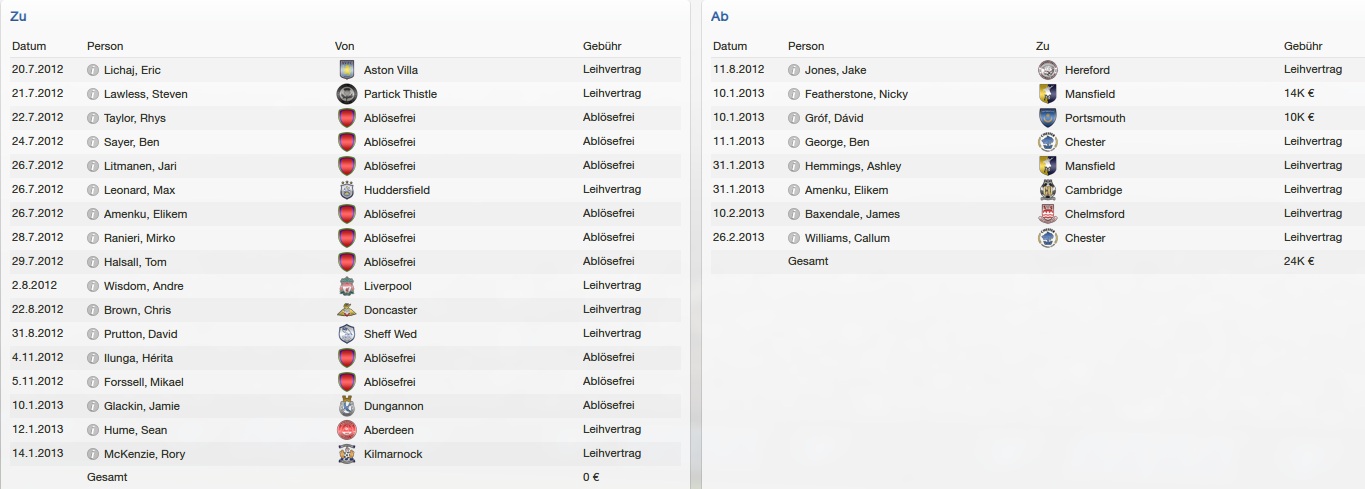Sort outgoing transfers by Gebühr header
The height and width of the screenshot is (489, 1365).
(1303, 46)
